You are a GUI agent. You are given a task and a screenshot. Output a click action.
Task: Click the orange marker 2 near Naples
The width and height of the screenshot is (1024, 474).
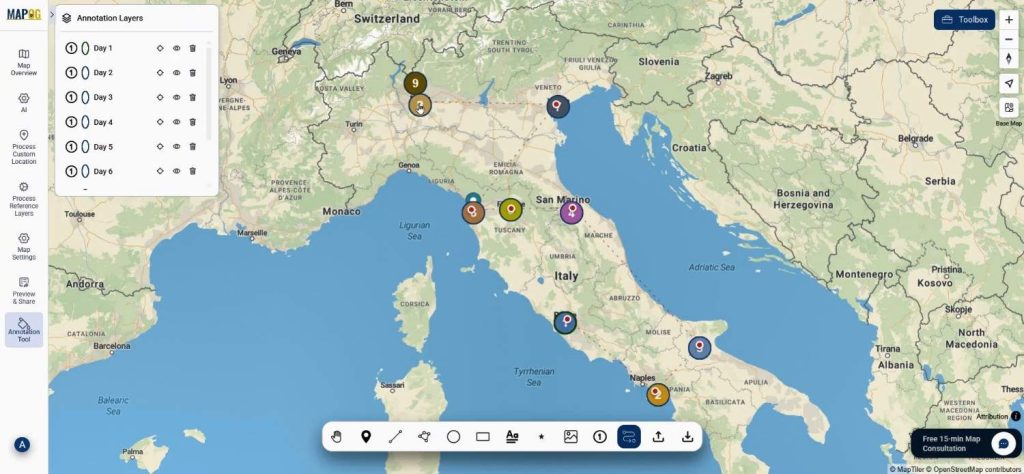coord(658,394)
